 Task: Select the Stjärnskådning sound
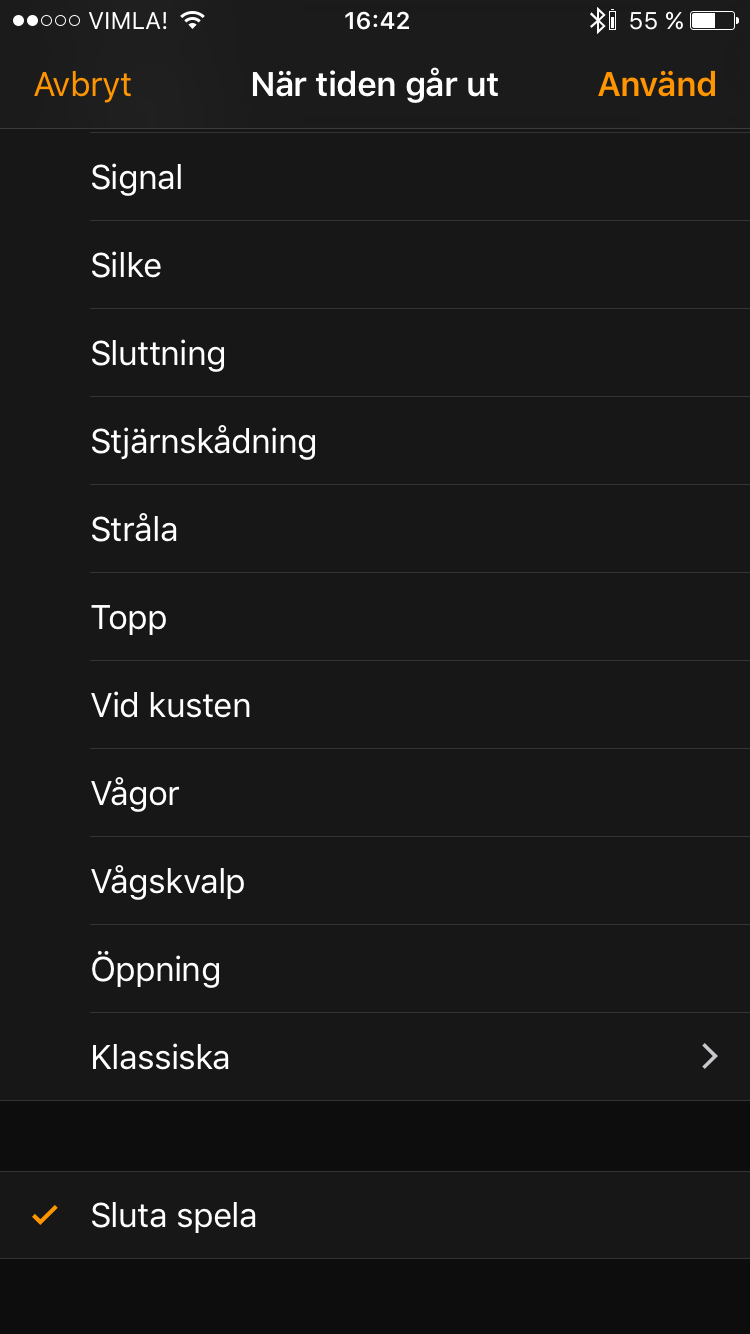pos(204,442)
